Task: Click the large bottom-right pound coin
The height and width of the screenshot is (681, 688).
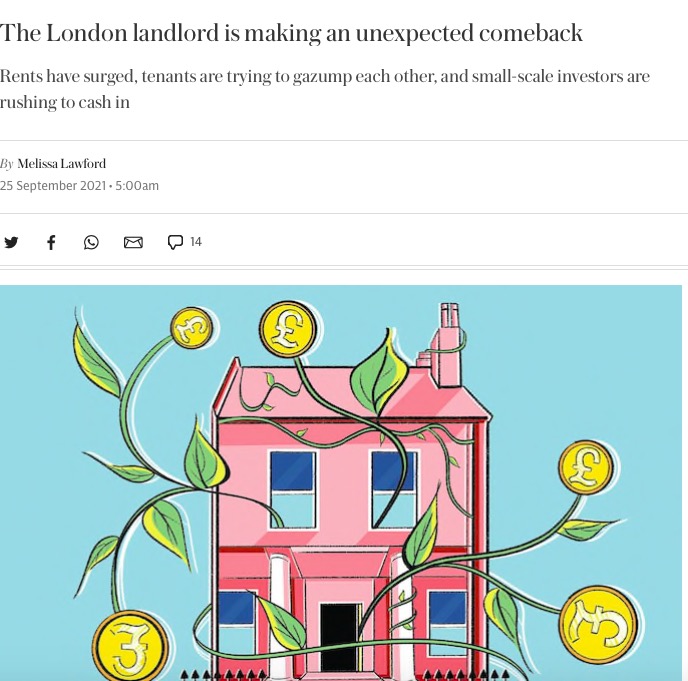Action: [599, 624]
